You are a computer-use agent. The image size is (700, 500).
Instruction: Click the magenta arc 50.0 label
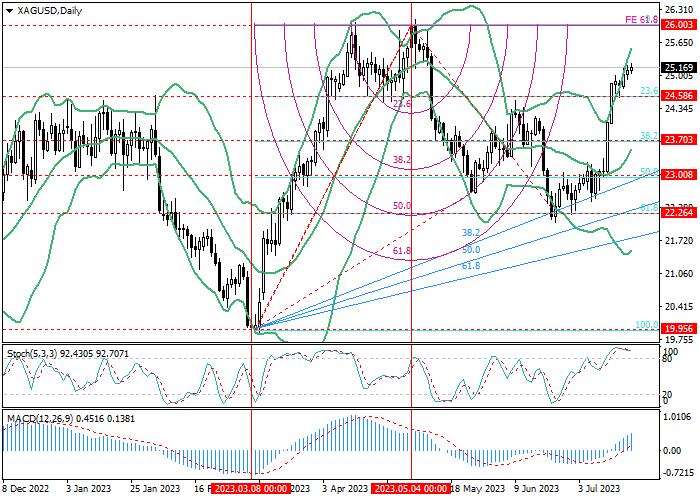pyautogui.click(x=402, y=206)
